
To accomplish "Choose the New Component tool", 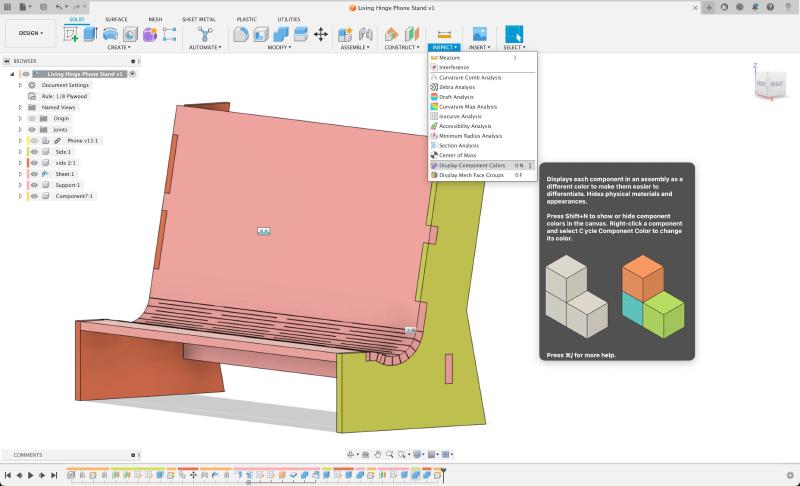I will 345,34.
